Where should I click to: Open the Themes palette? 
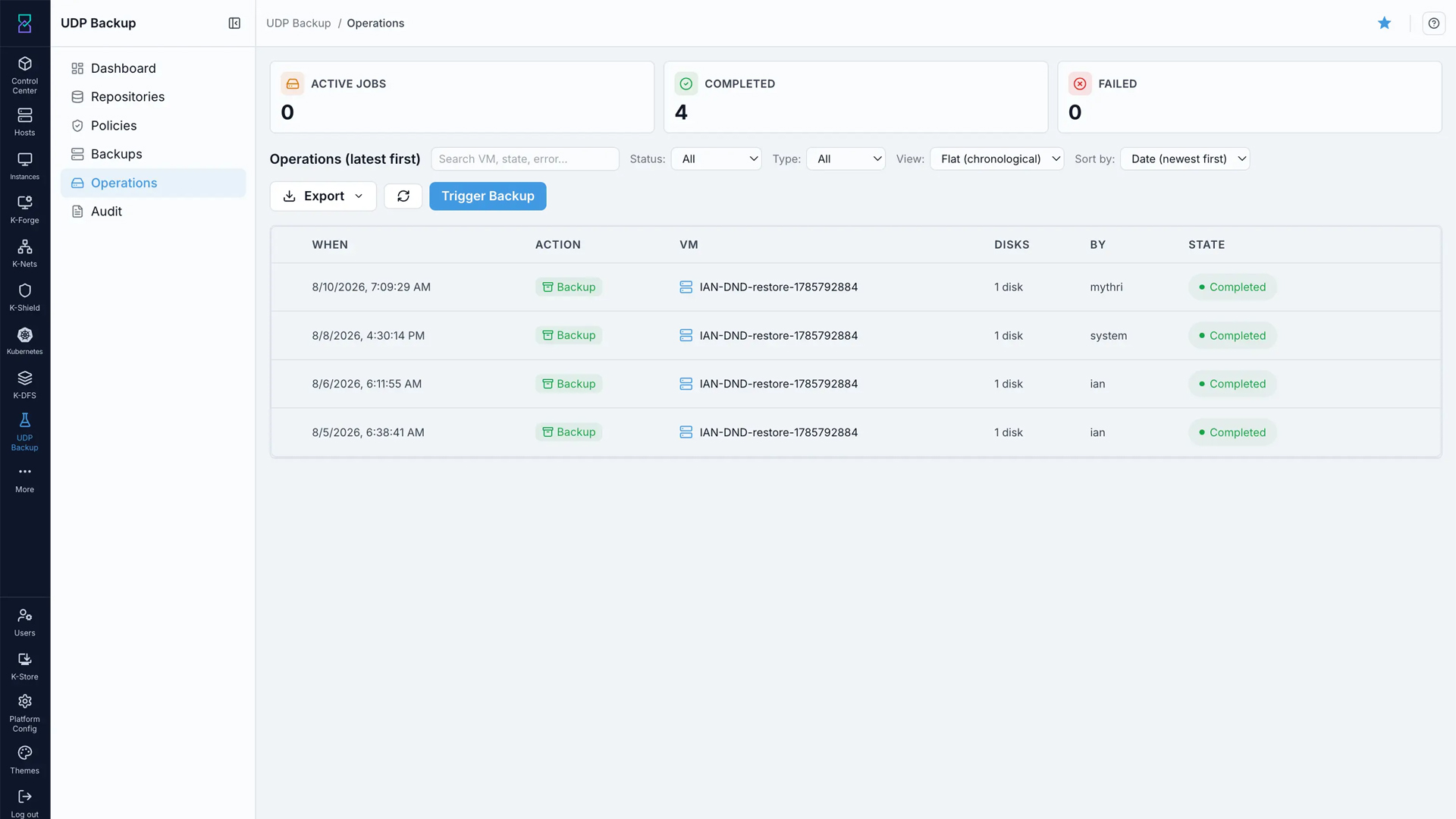pos(25,760)
